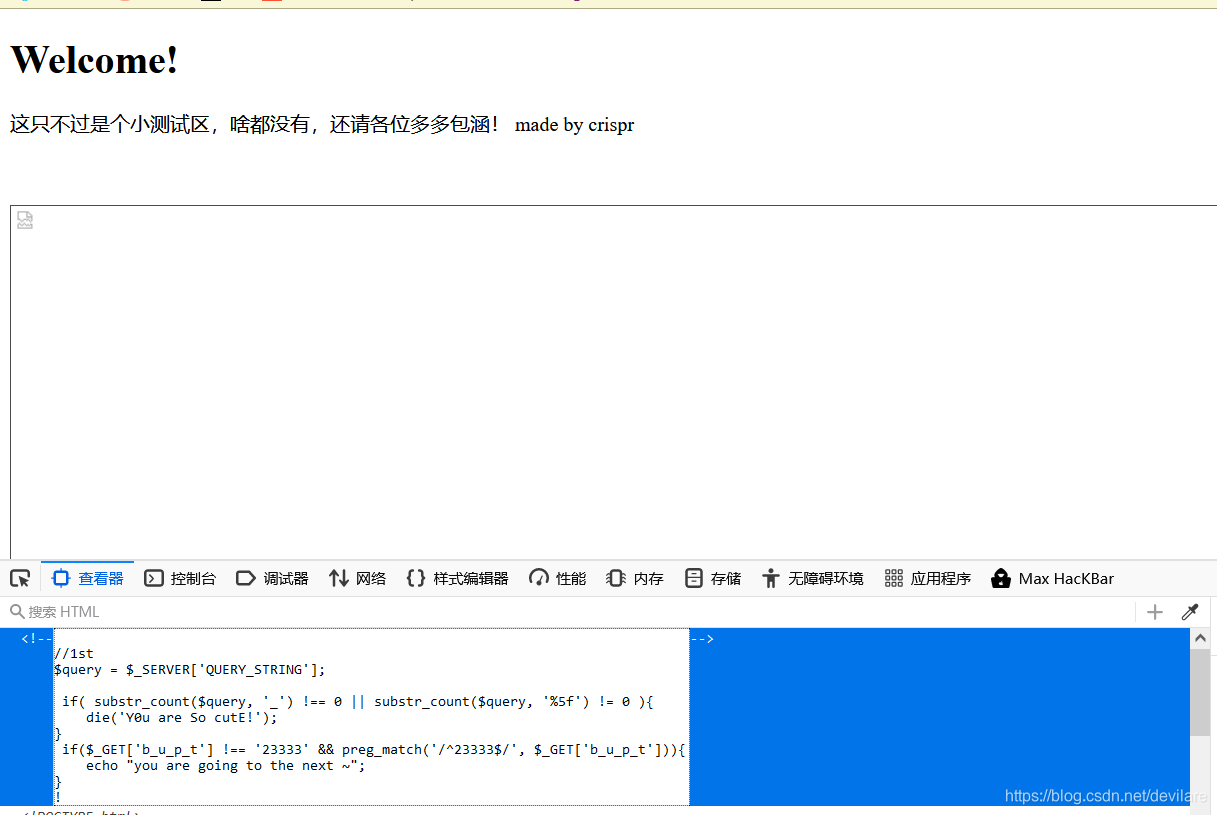Open the 内存 Memory tab
1217x815 pixels.
click(x=635, y=578)
